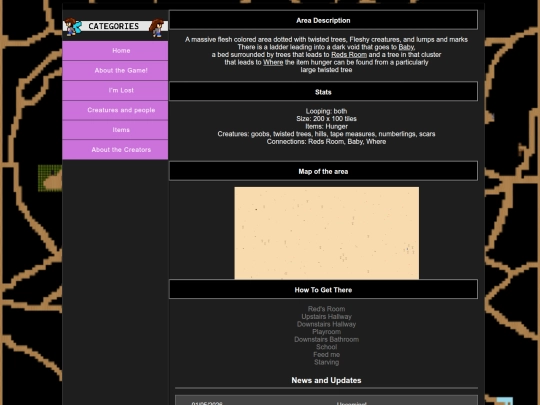Viewport: 540px width, 405px height.
Task: Click the Size: 200 x 100 tiles line
Action: 326,119
